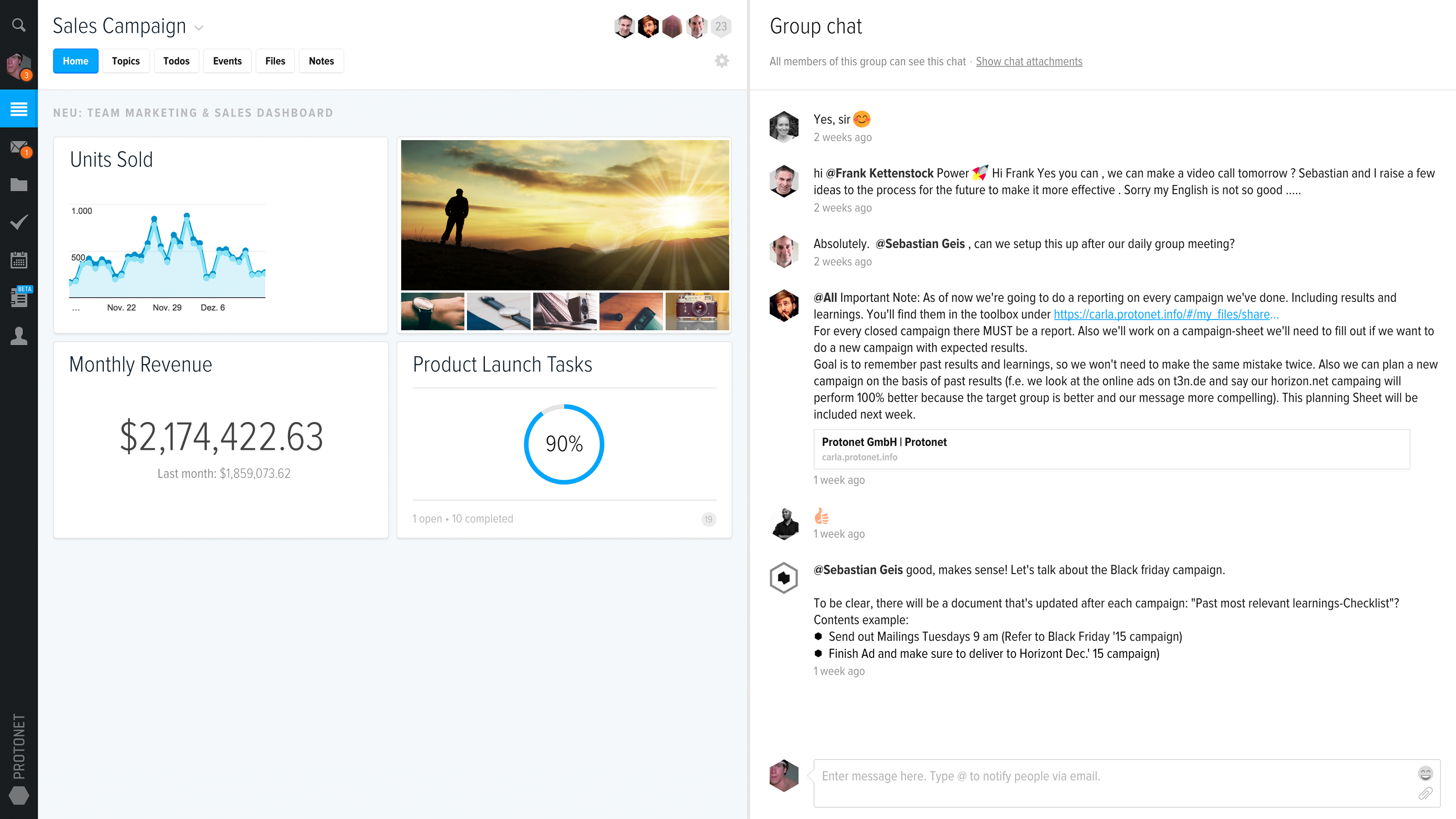Open the messages envelope icon

point(19,148)
